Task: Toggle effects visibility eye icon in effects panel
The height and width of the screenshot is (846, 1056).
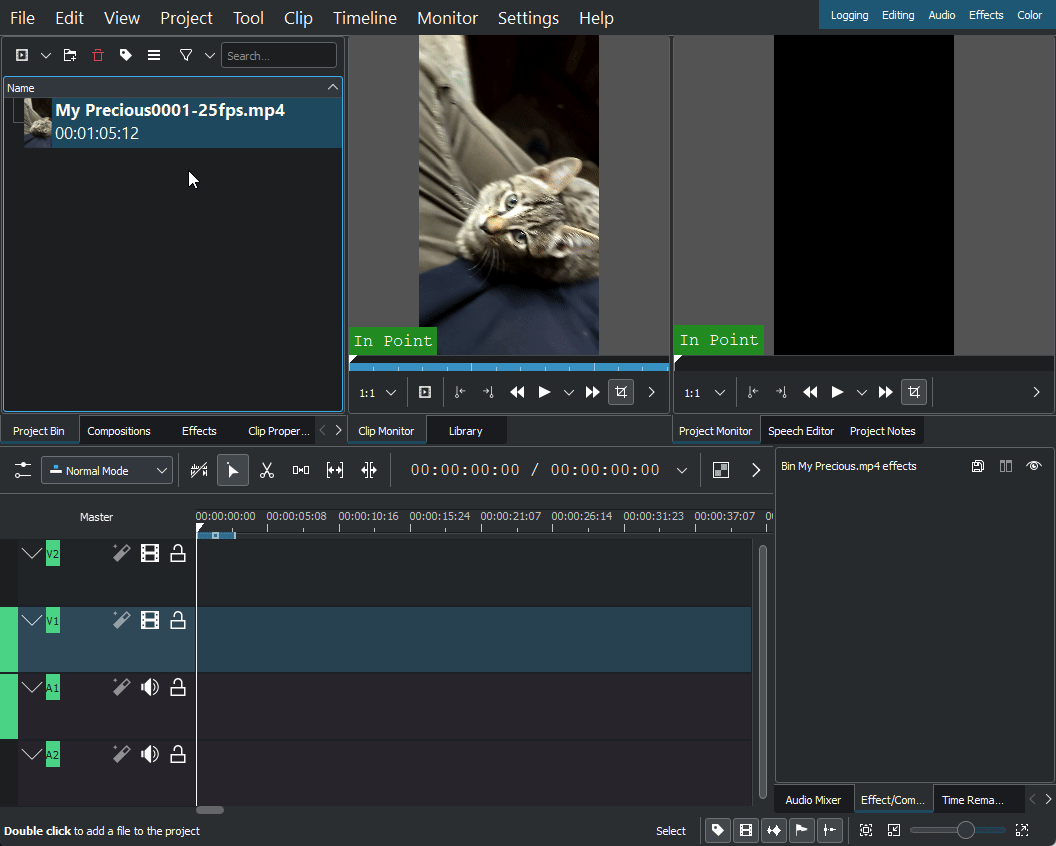Action: click(1034, 466)
